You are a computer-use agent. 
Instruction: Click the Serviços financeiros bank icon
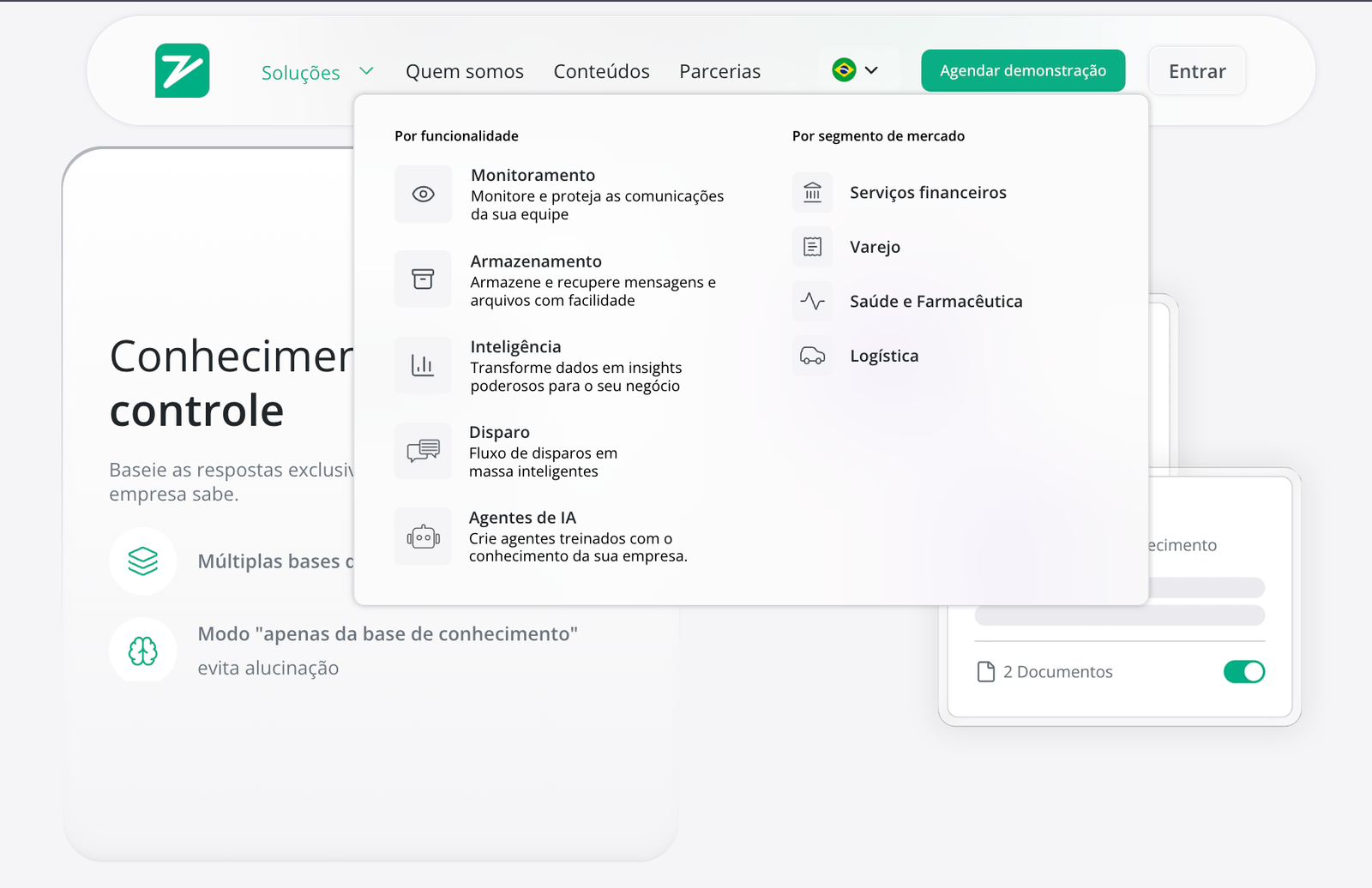812,193
